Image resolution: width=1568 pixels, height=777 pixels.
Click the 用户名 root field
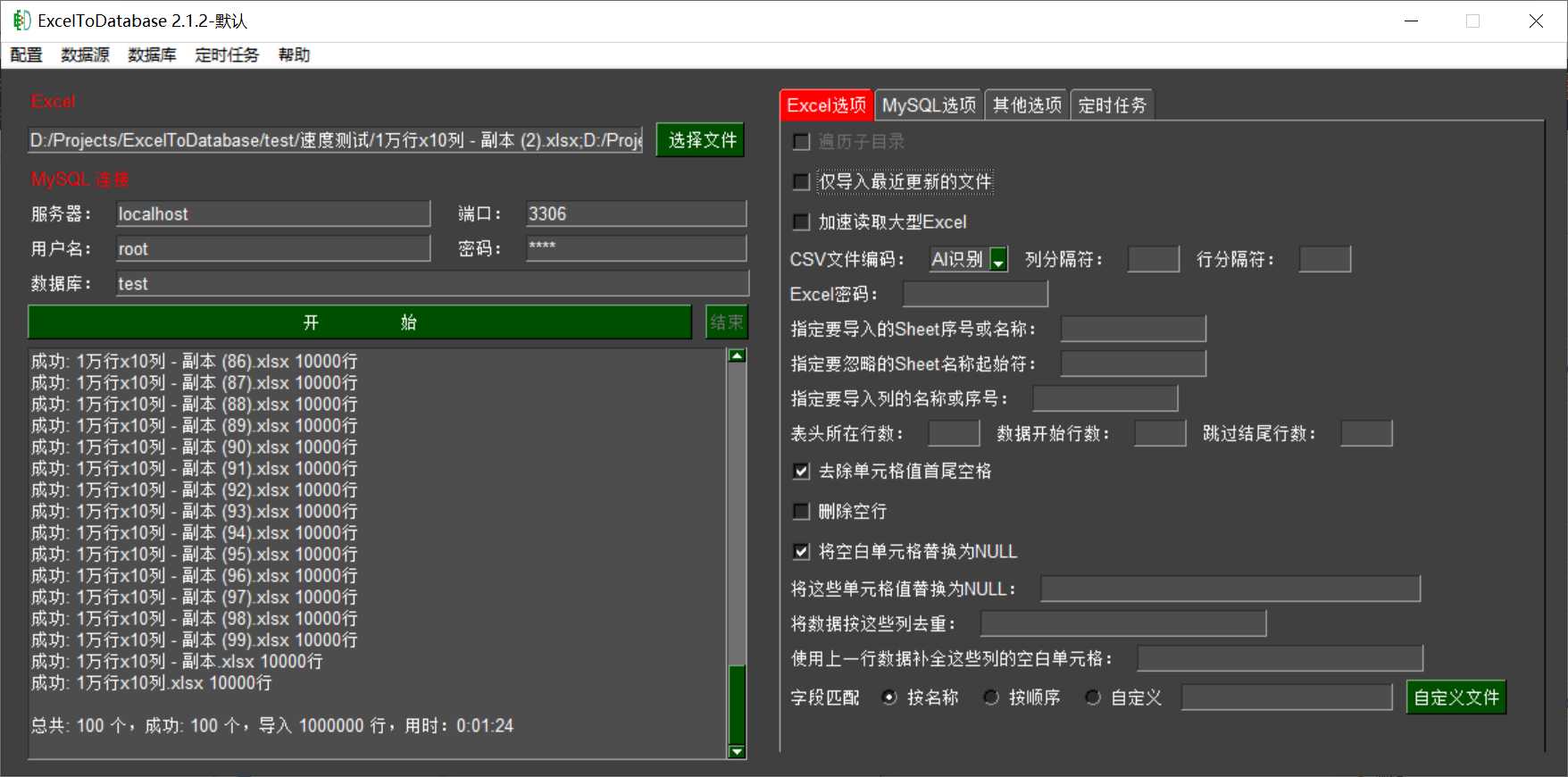(273, 249)
